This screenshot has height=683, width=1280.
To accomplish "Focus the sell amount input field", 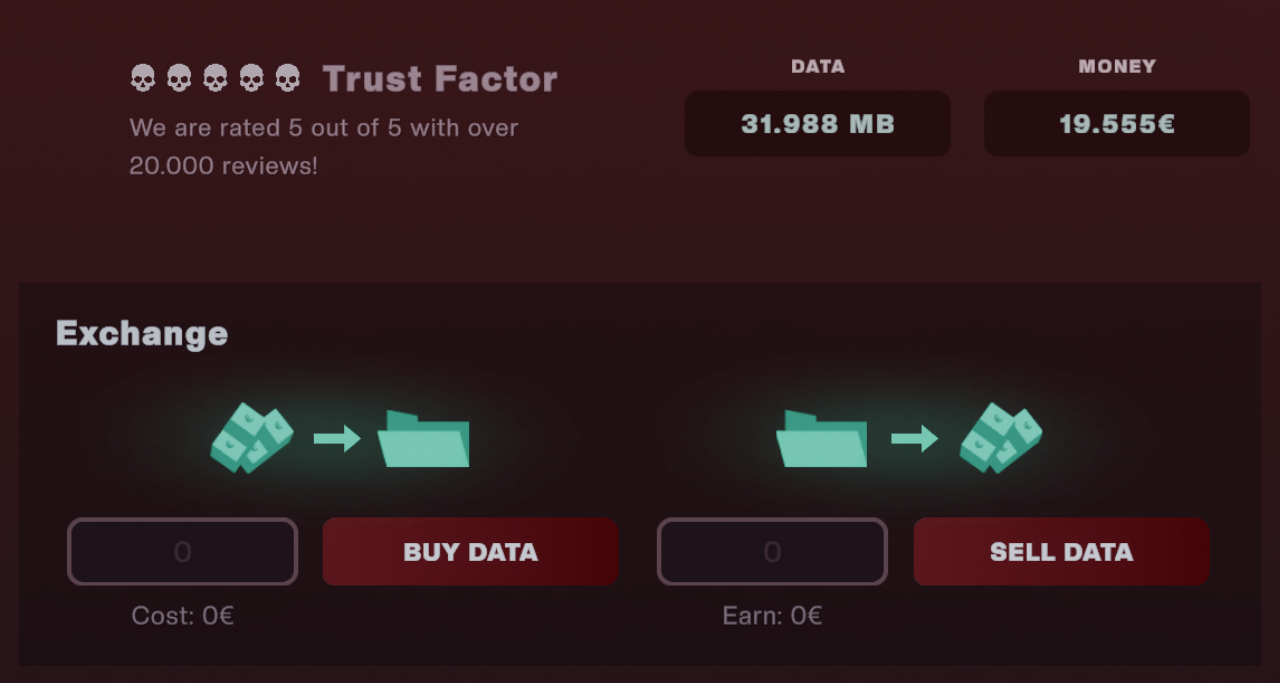I will (772, 551).
